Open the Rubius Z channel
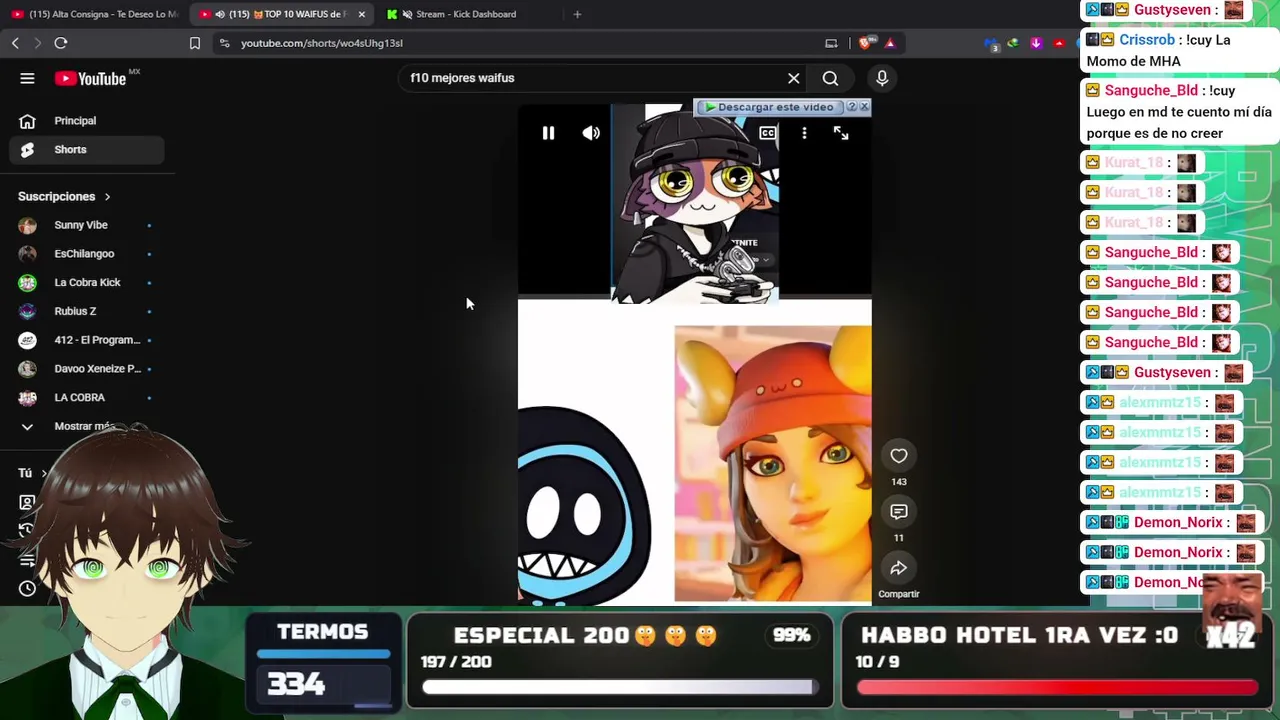Screen dimensions: 1280x720 (88, 312)
